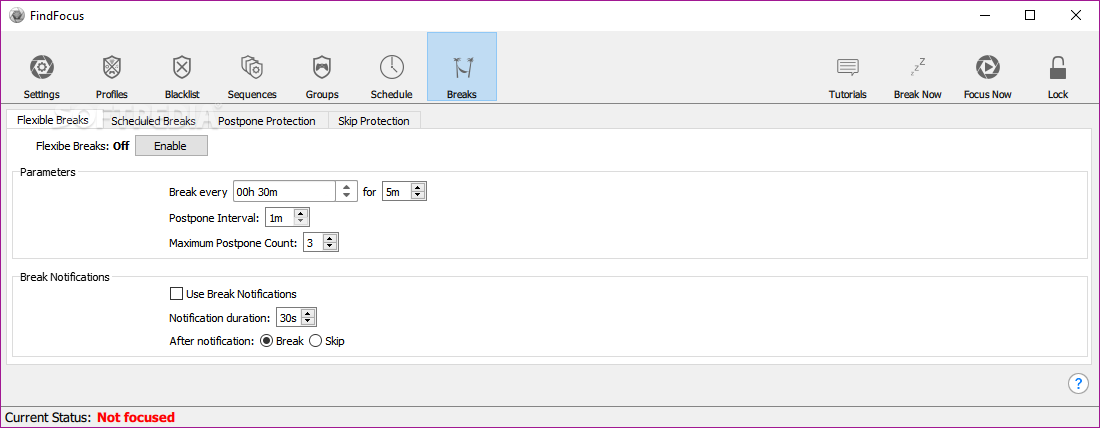Click the Flexibe Breaks: Off label

83,146
